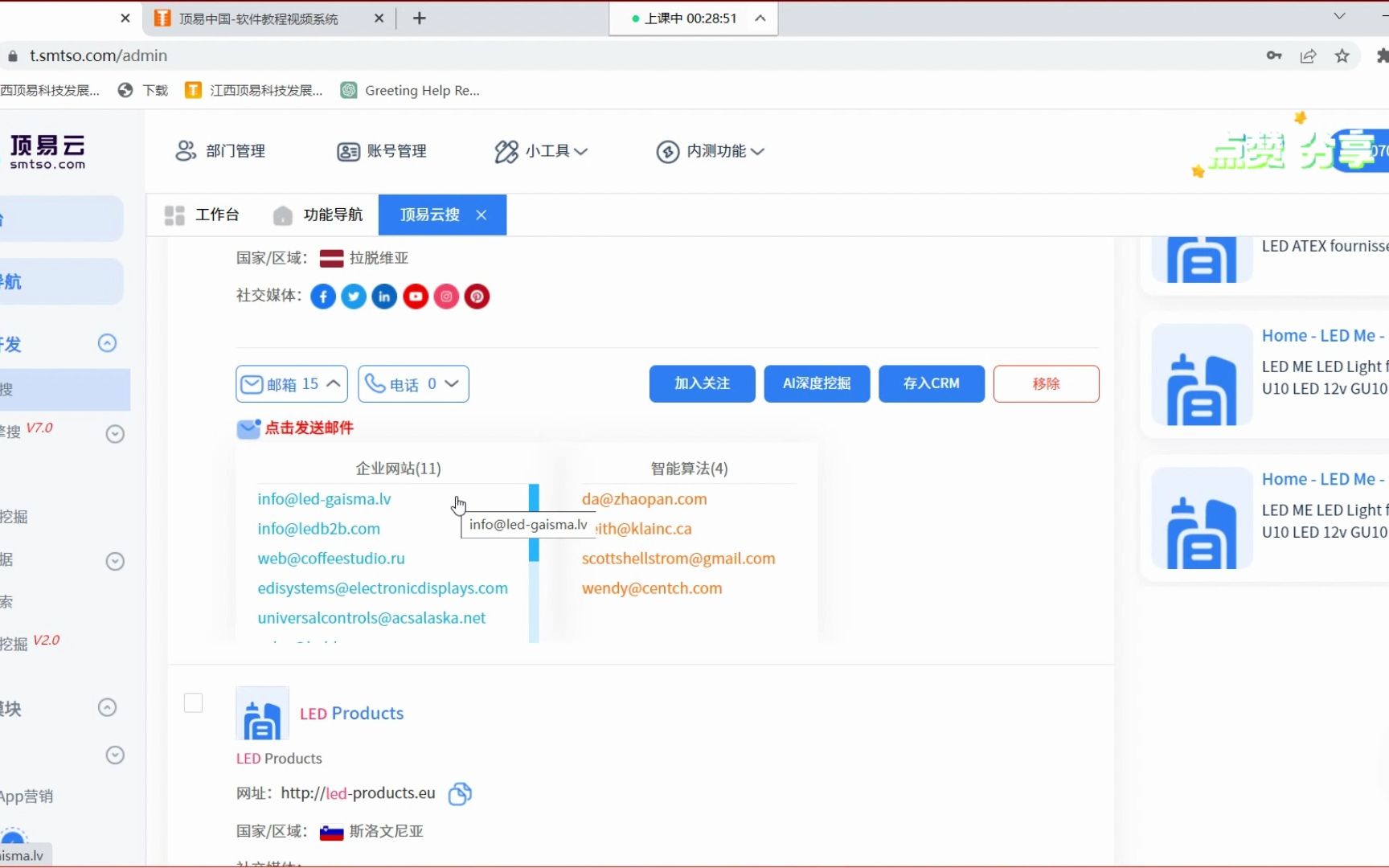
Task: Click email da@zhaopan.com
Action: pyautogui.click(x=644, y=499)
